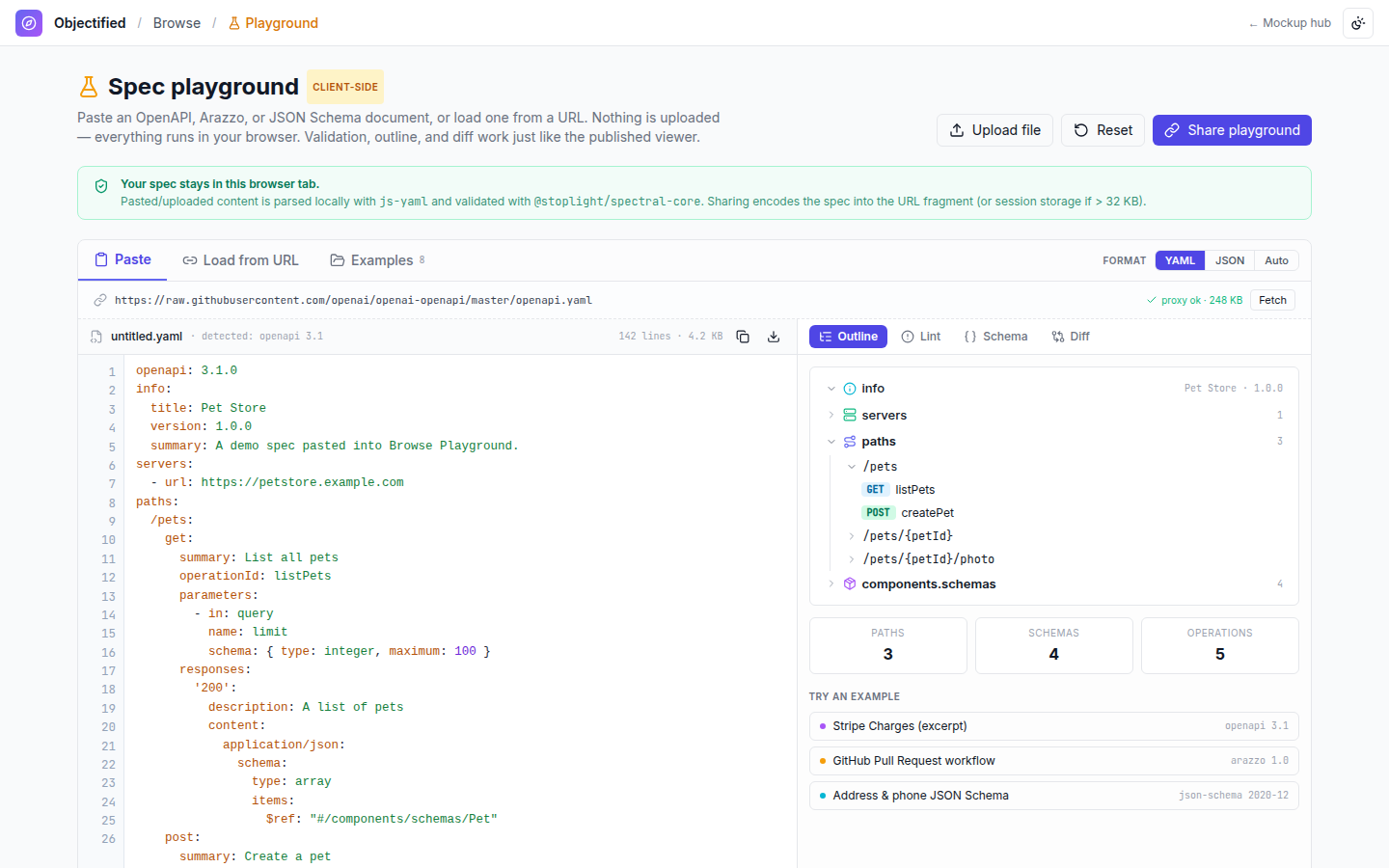
Task: Open the Lint tab
Action: click(x=921, y=337)
